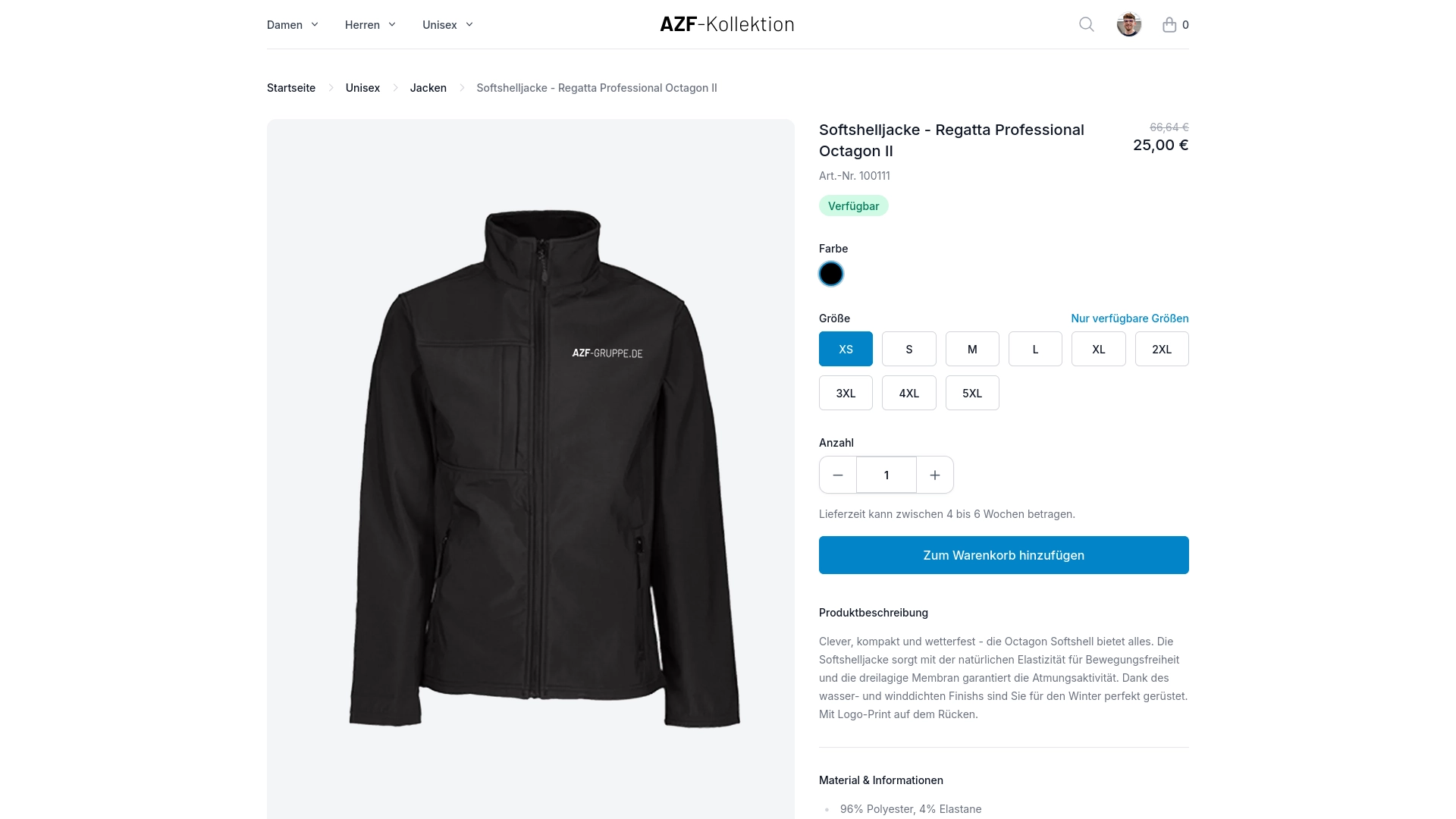Pick size 3XL
The width and height of the screenshot is (1456, 819).
pos(846,393)
